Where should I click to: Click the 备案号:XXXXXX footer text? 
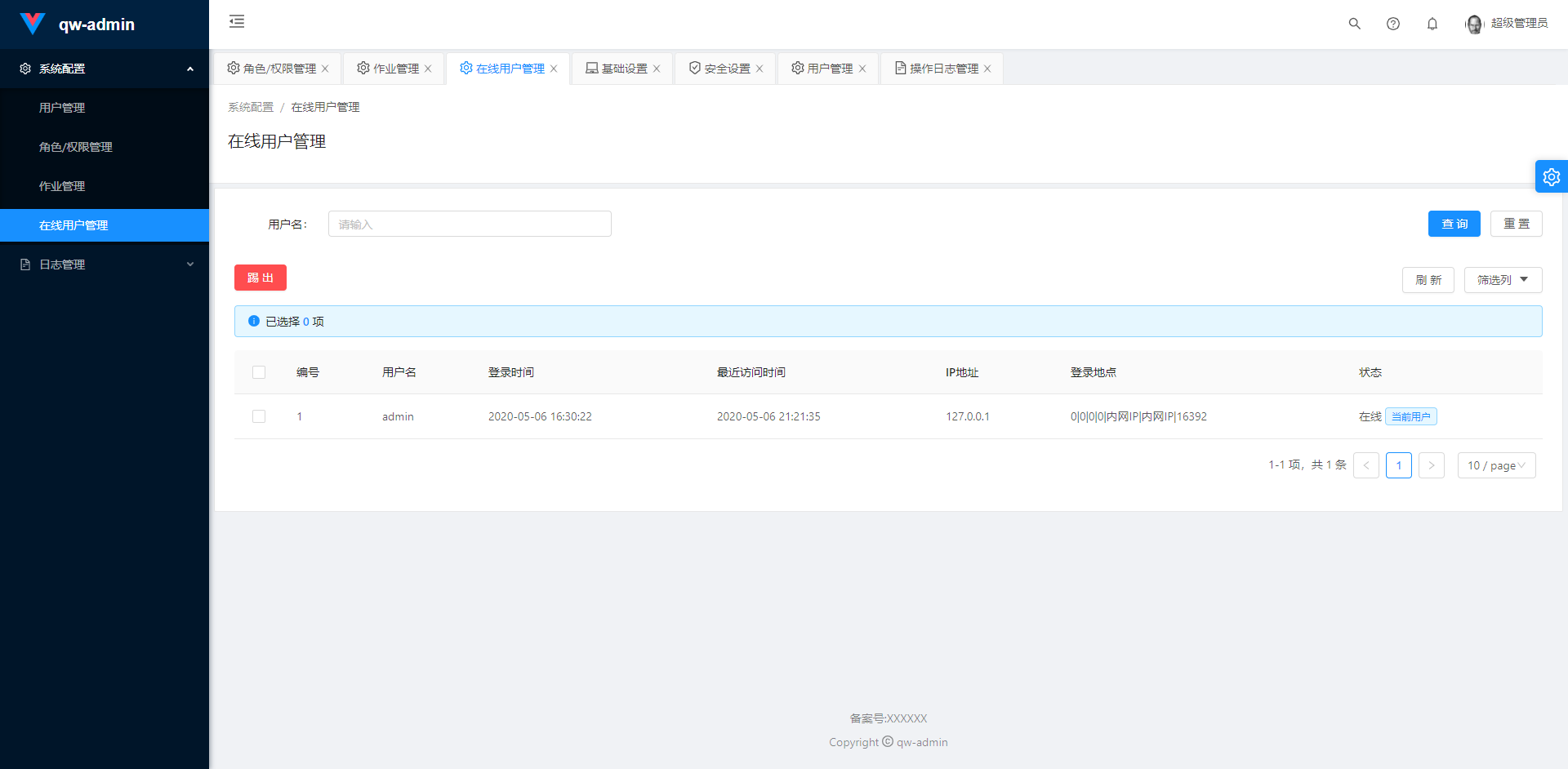tap(889, 718)
